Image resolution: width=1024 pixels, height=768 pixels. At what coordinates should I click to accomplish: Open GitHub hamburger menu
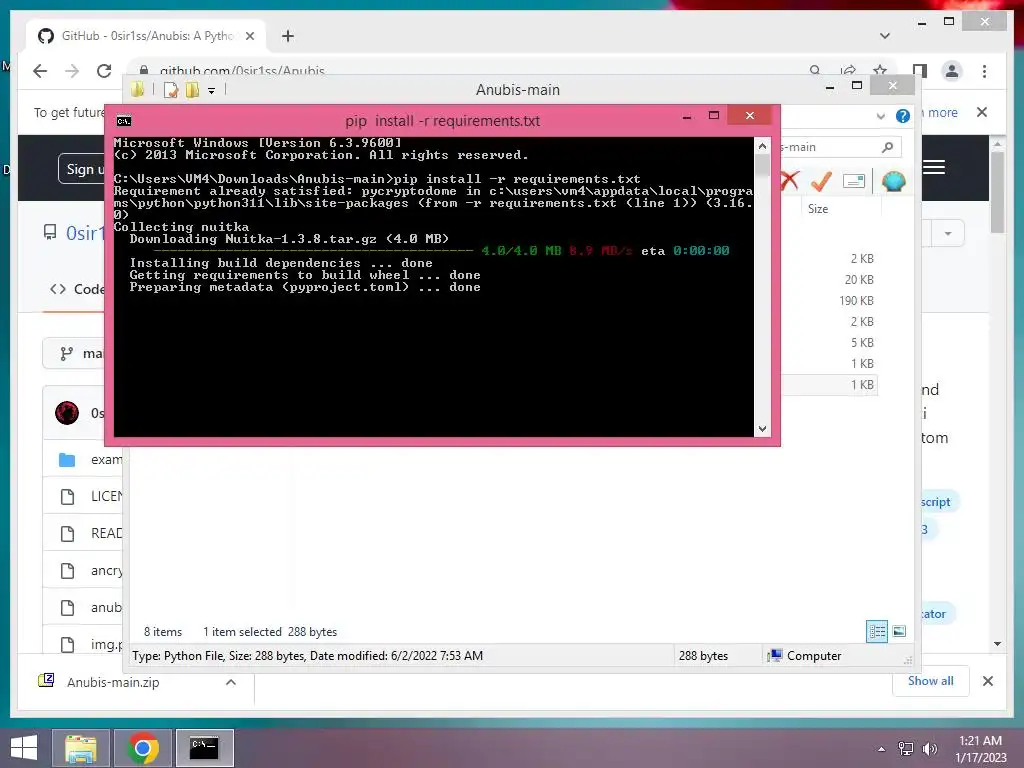coord(934,167)
